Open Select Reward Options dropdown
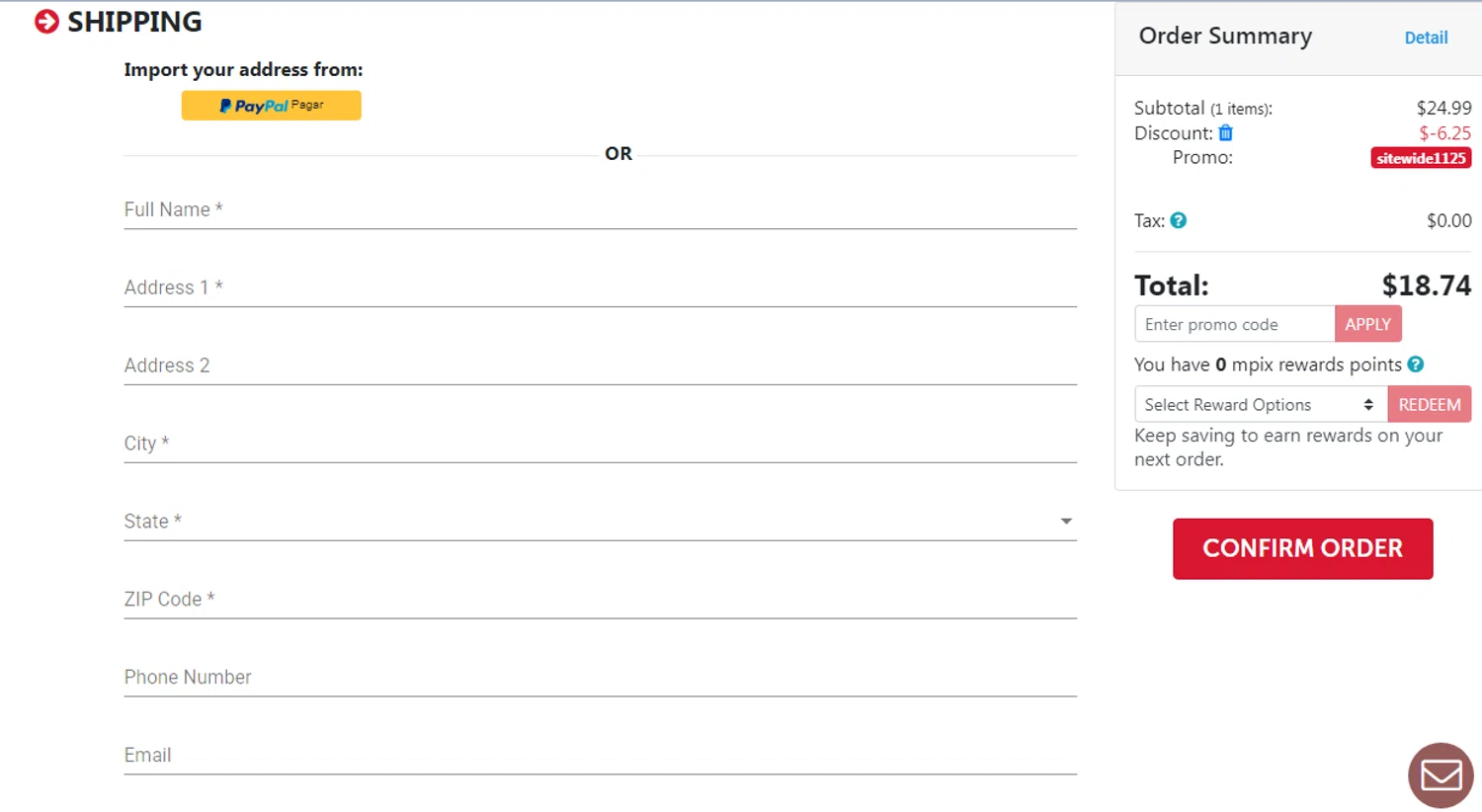Viewport: 1482px width, 812px height. 1260,405
